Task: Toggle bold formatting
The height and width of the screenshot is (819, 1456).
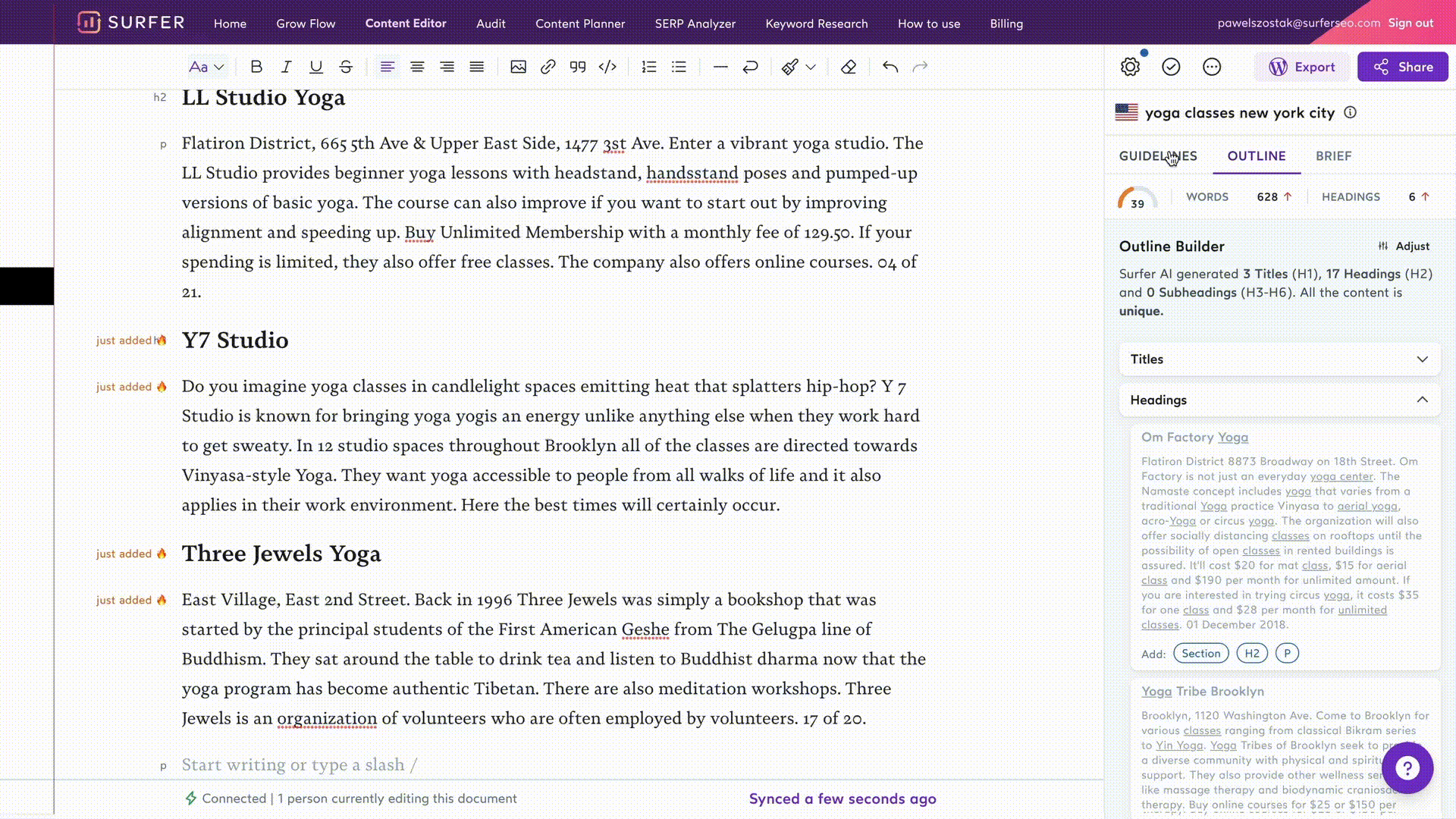Action: (256, 67)
